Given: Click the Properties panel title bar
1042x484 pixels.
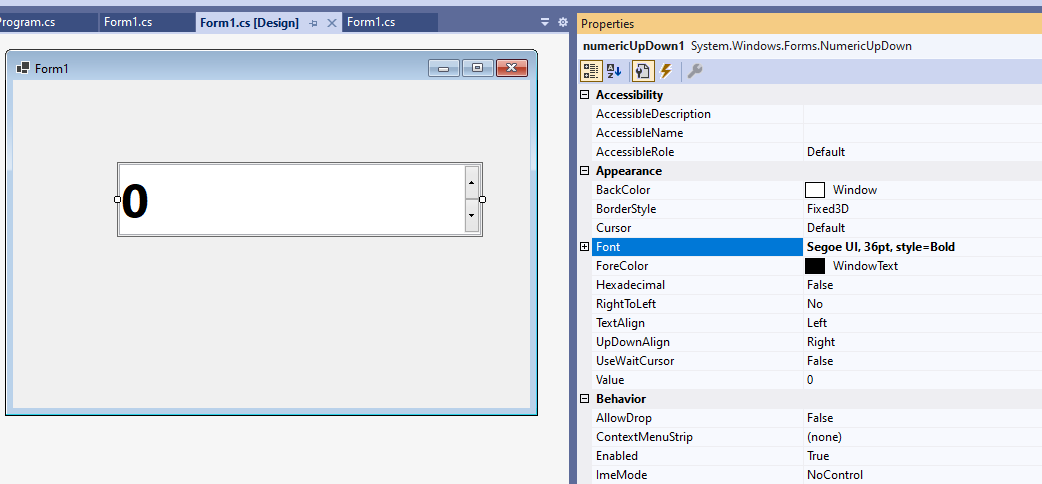Looking at the screenshot, I should (x=809, y=23).
